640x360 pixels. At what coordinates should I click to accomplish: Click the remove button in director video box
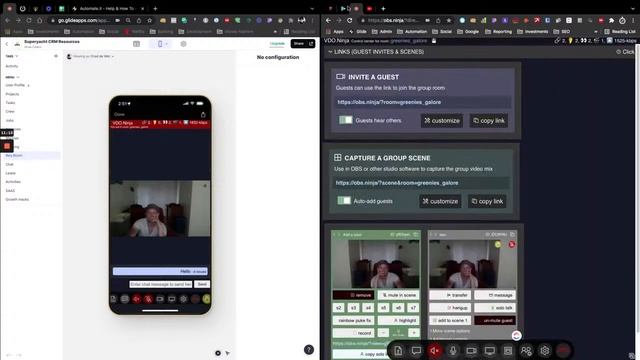[x=353, y=295]
